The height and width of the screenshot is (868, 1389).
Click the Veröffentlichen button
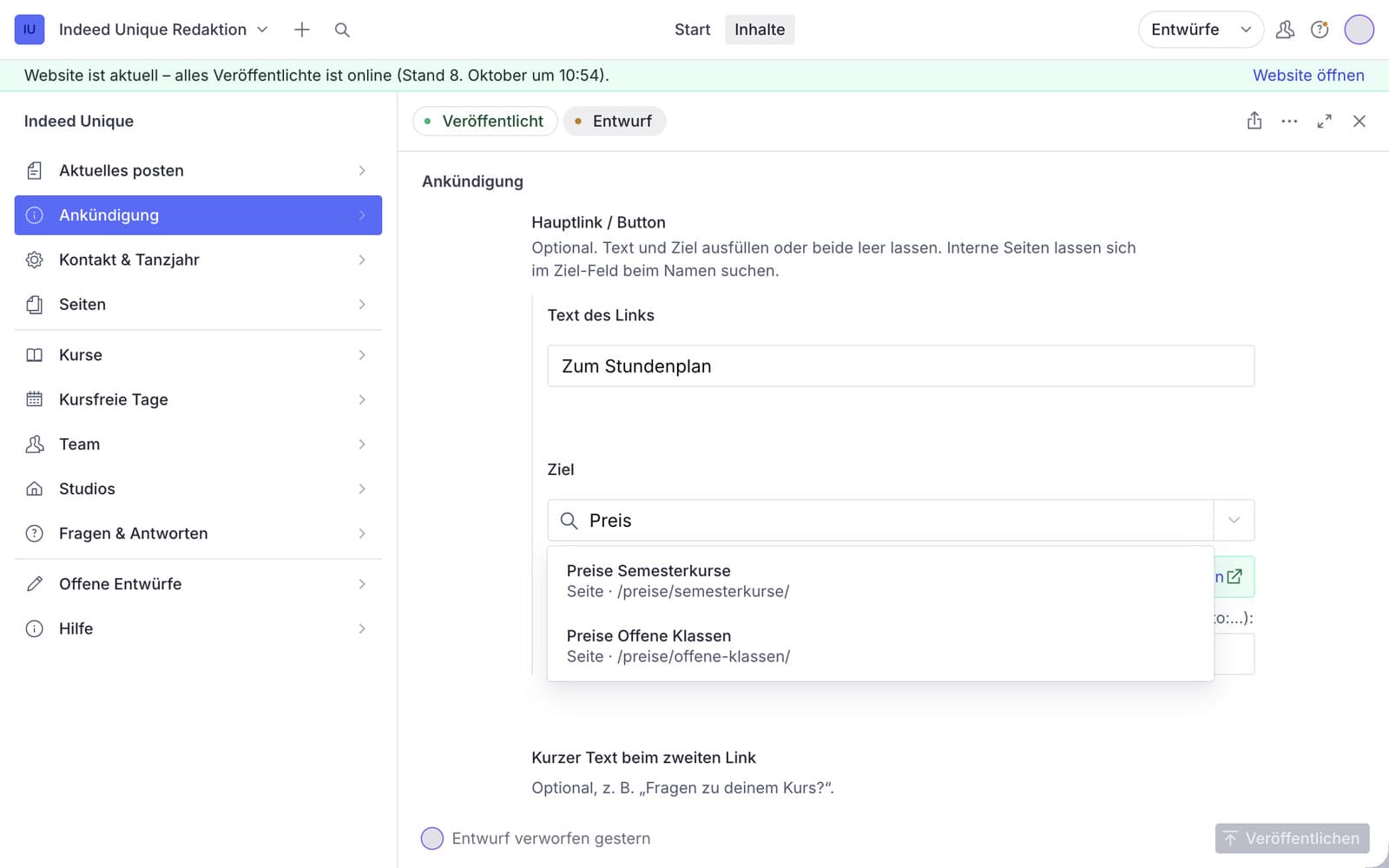pos(1292,838)
